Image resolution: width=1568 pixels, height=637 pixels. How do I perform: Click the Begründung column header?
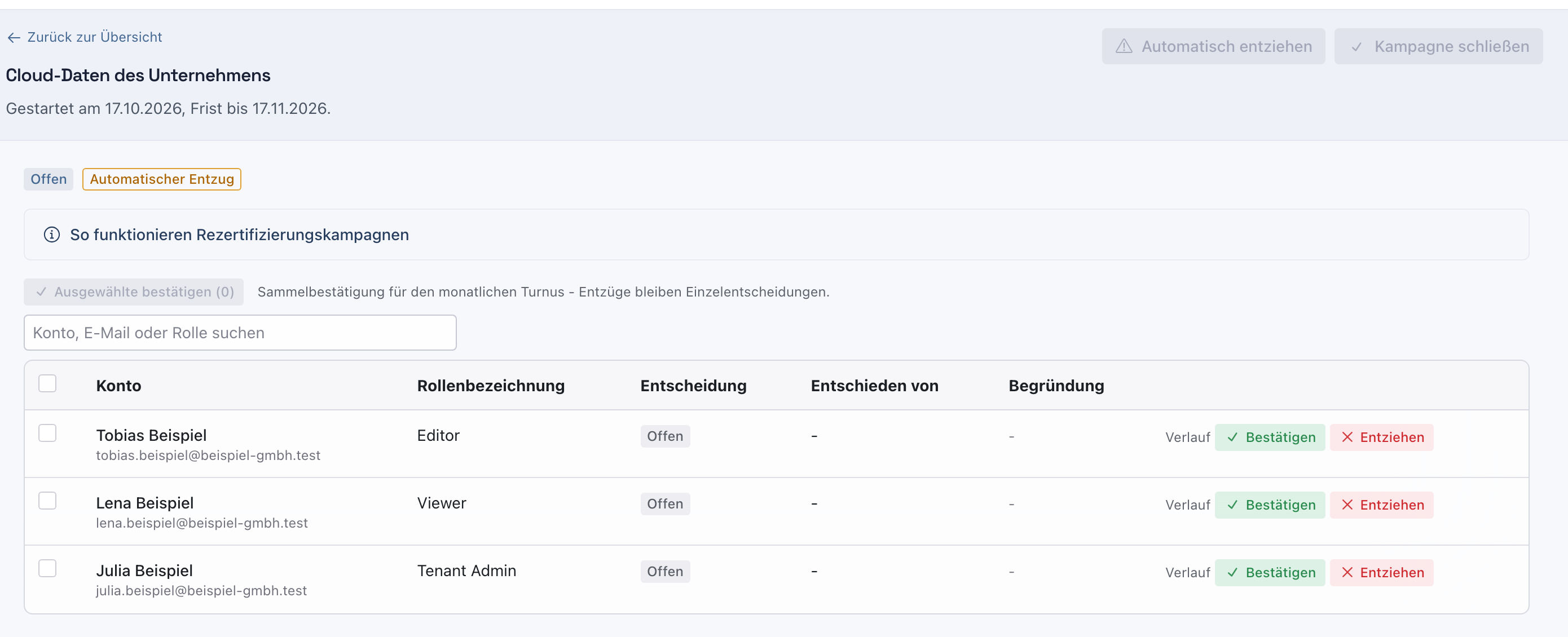(1056, 386)
